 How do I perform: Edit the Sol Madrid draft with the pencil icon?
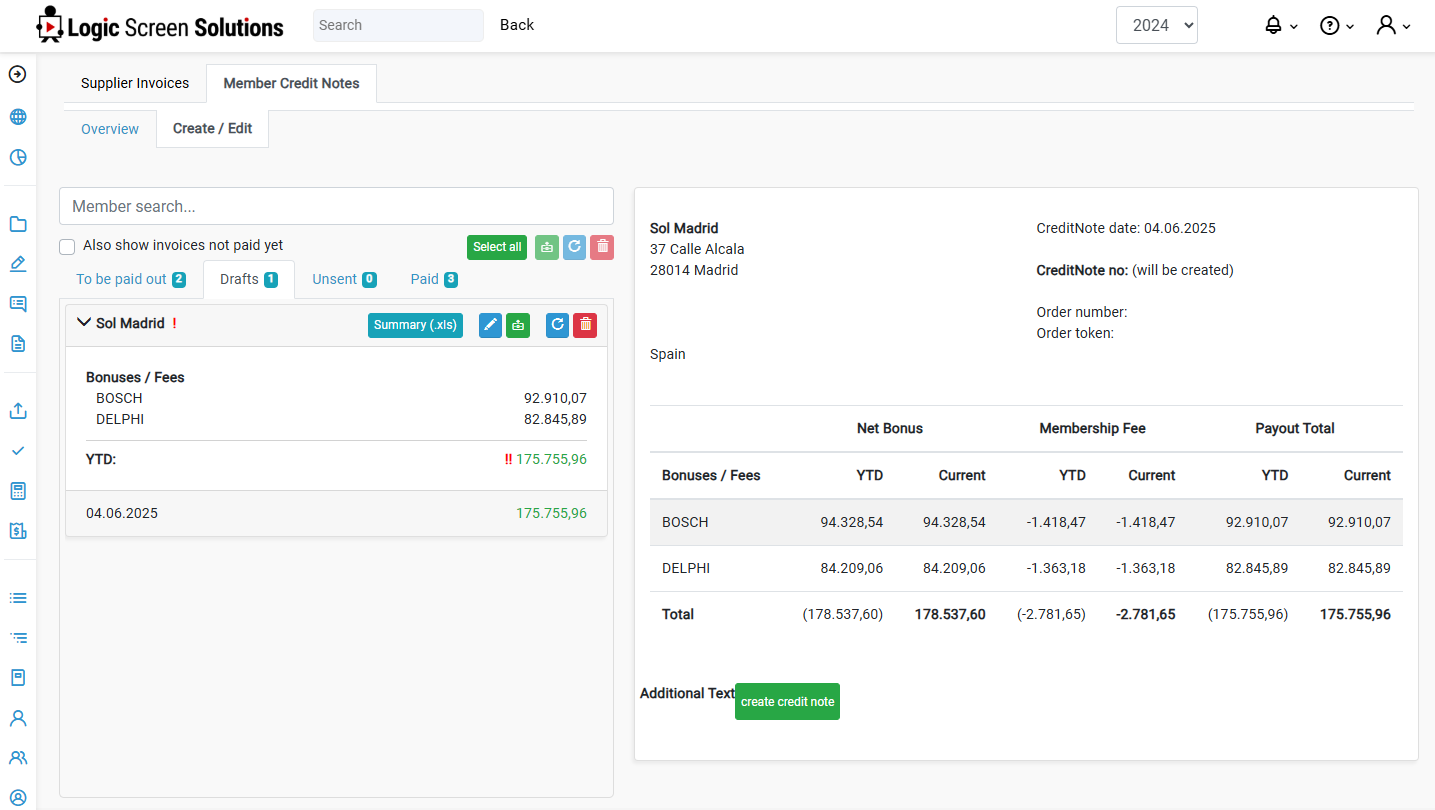[490, 325]
